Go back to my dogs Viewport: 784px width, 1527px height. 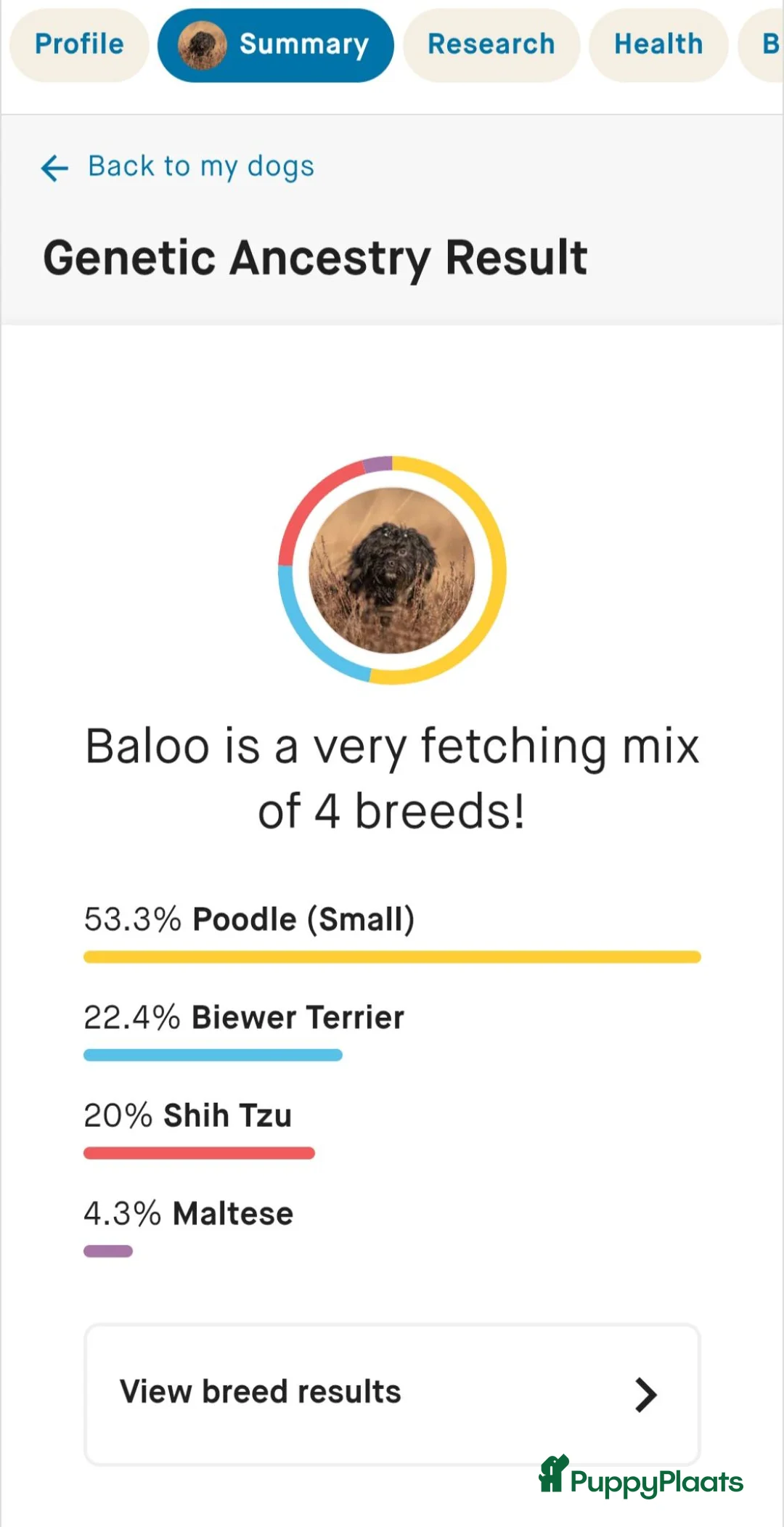tap(201, 167)
